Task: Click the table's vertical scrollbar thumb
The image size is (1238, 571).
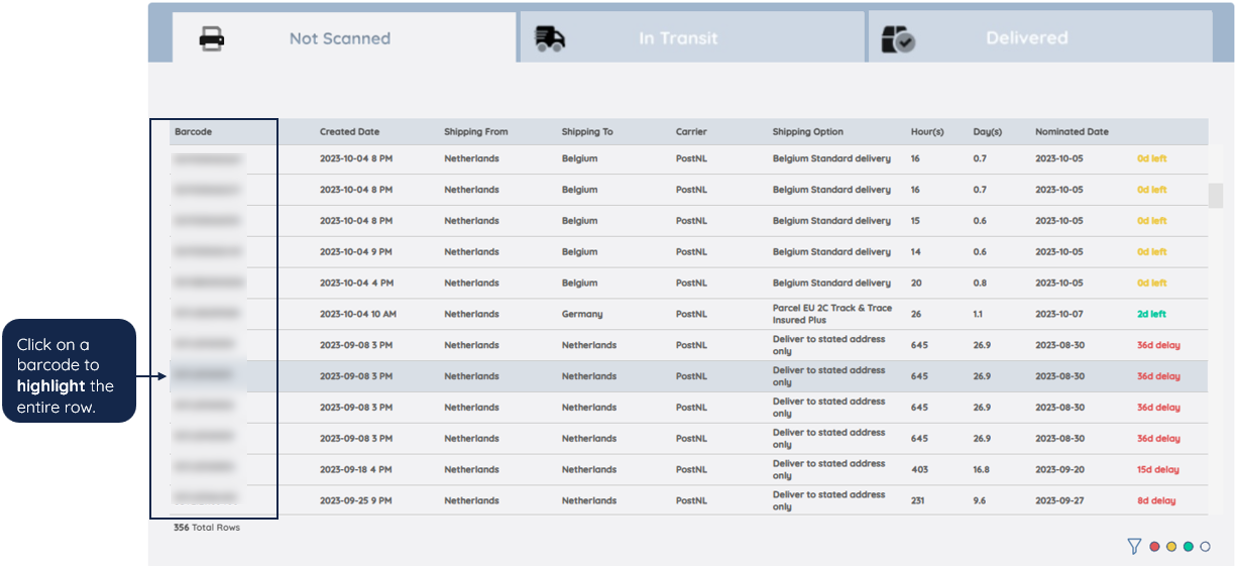Action: [x=1216, y=196]
